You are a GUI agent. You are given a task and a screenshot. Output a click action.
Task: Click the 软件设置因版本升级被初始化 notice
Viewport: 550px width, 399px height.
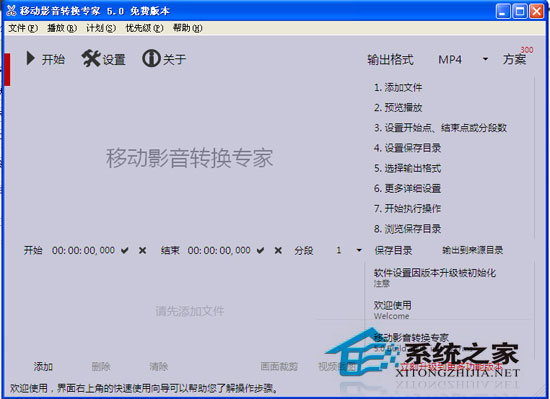tap(435, 273)
